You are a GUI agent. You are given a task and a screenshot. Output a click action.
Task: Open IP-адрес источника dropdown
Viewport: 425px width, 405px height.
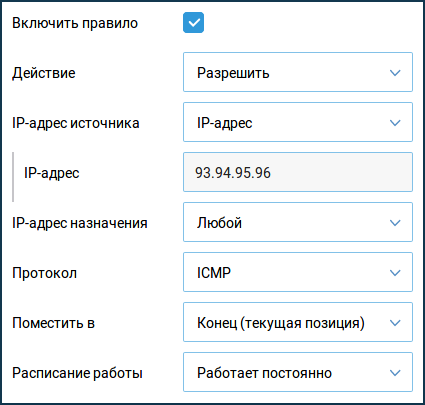click(298, 122)
